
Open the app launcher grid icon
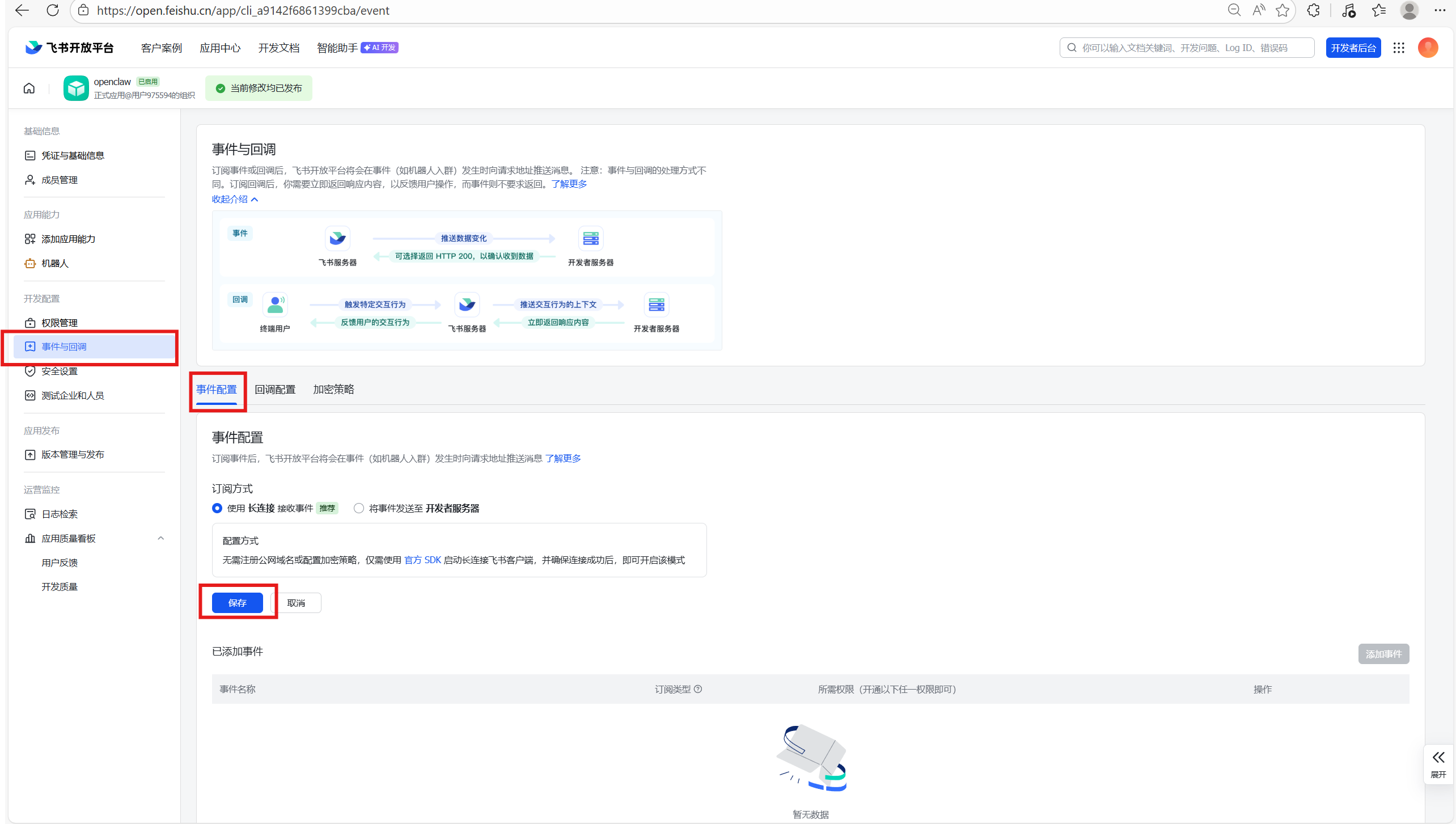1399,48
